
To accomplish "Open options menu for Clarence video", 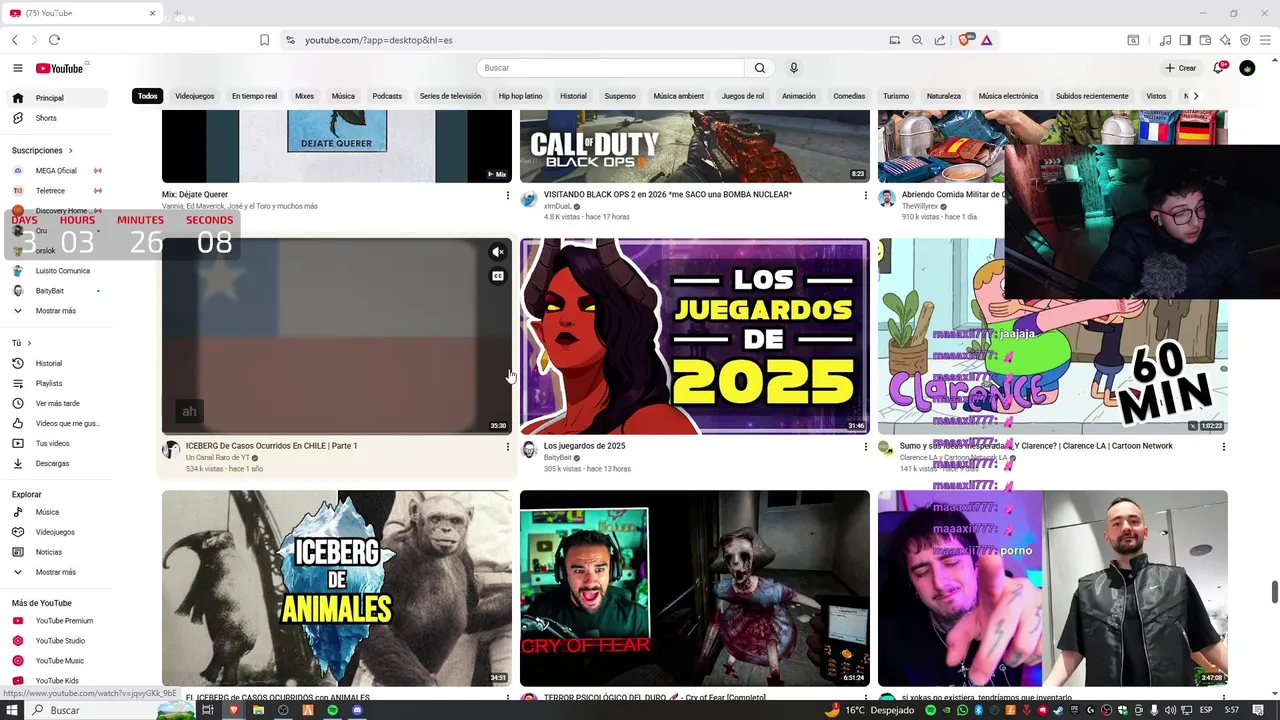I will [x=1223, y=447].
